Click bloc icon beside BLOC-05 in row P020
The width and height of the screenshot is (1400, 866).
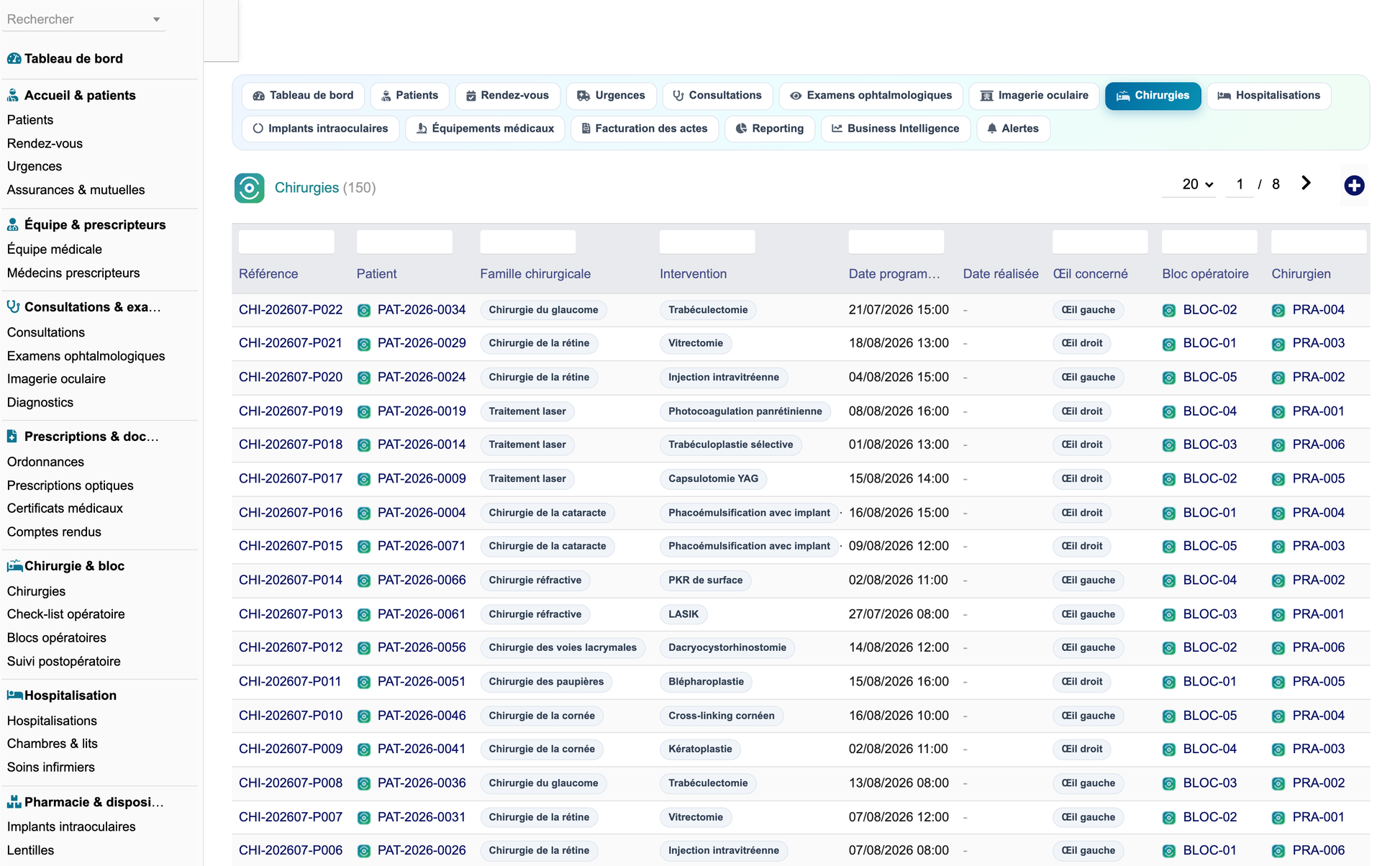click(x=1169, y=378)
